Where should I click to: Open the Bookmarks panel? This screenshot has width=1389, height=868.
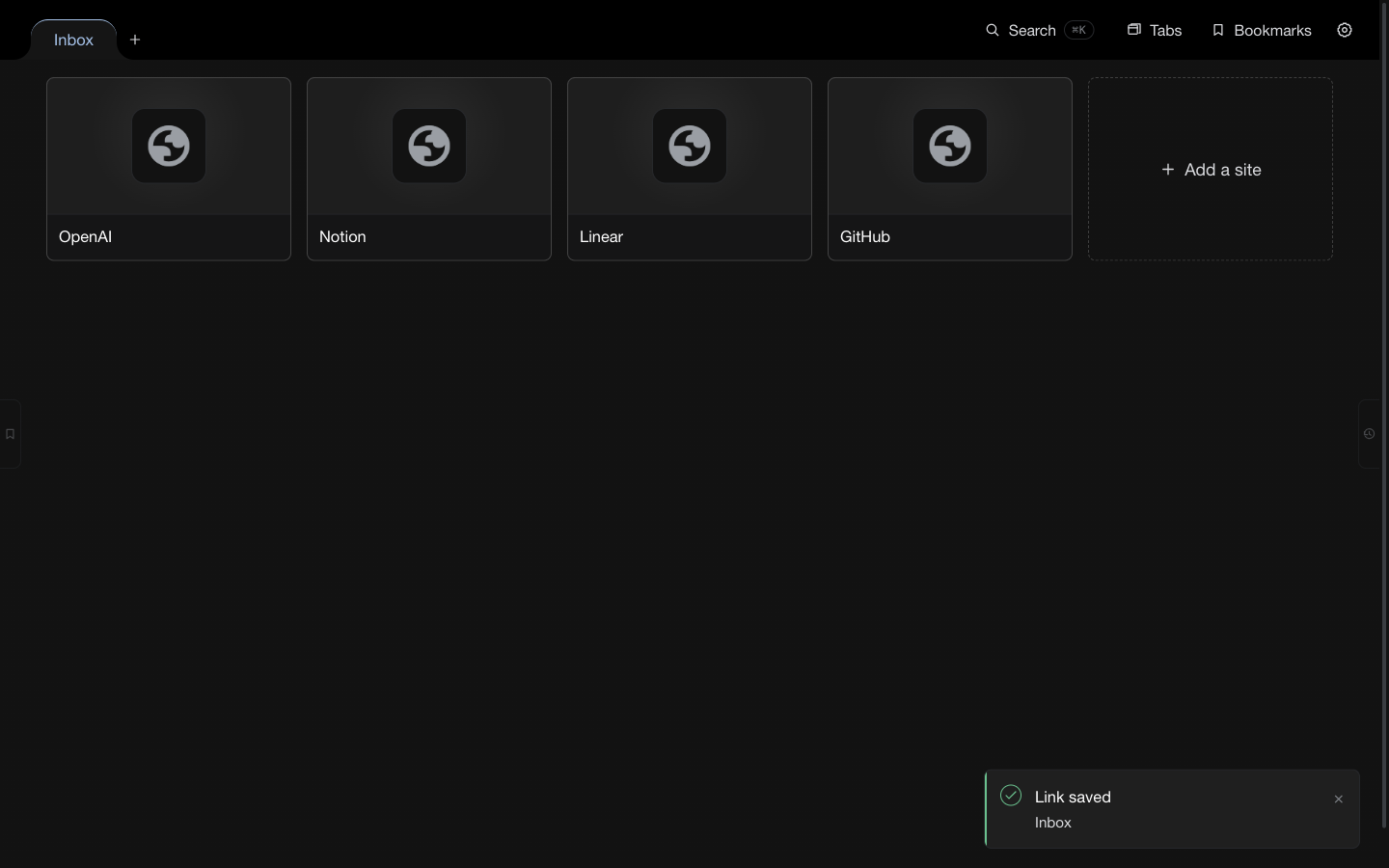tap(1262, 30)
